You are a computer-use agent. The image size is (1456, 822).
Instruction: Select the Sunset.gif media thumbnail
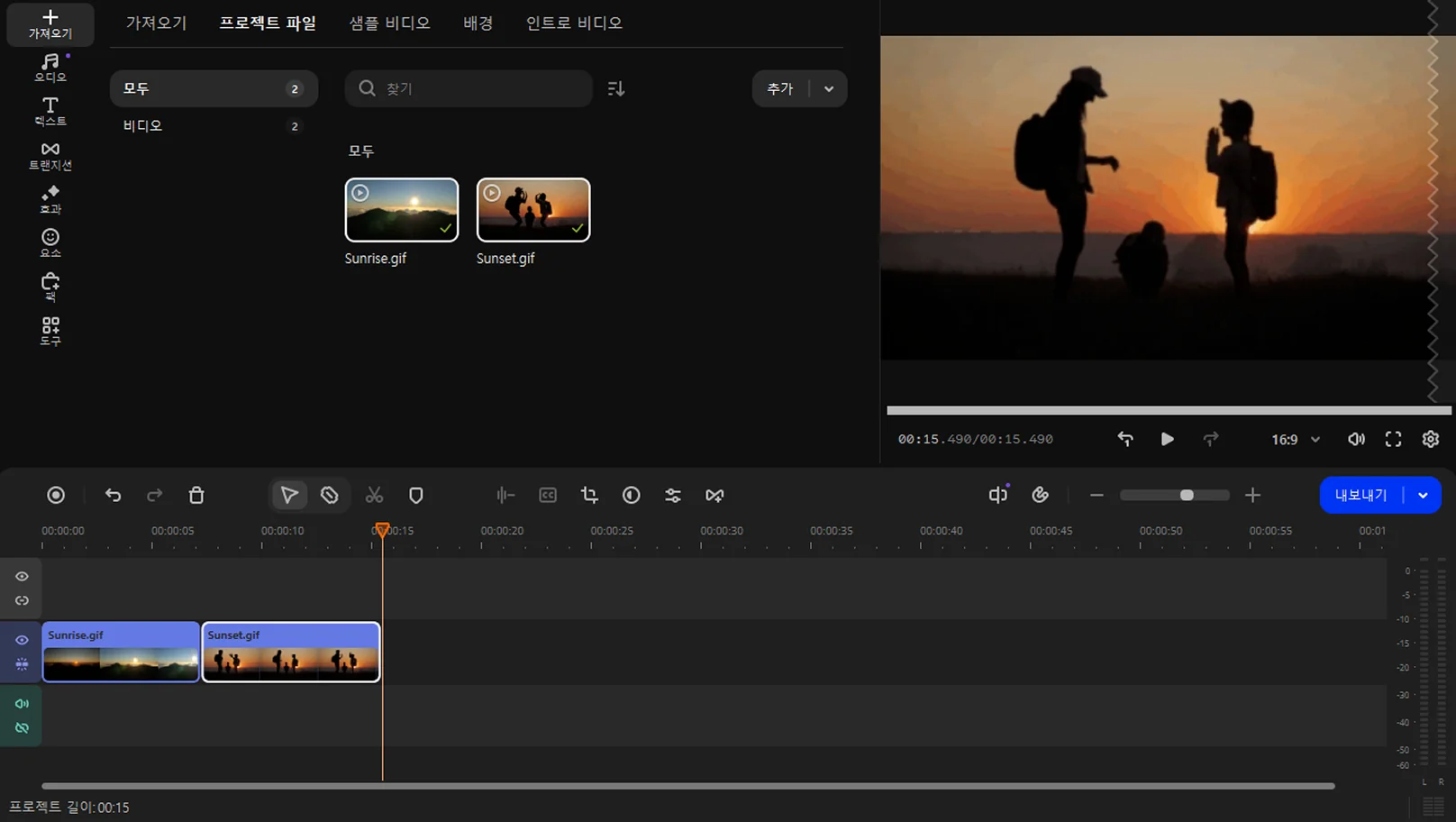pyautogui.click(x=533, y=210)
